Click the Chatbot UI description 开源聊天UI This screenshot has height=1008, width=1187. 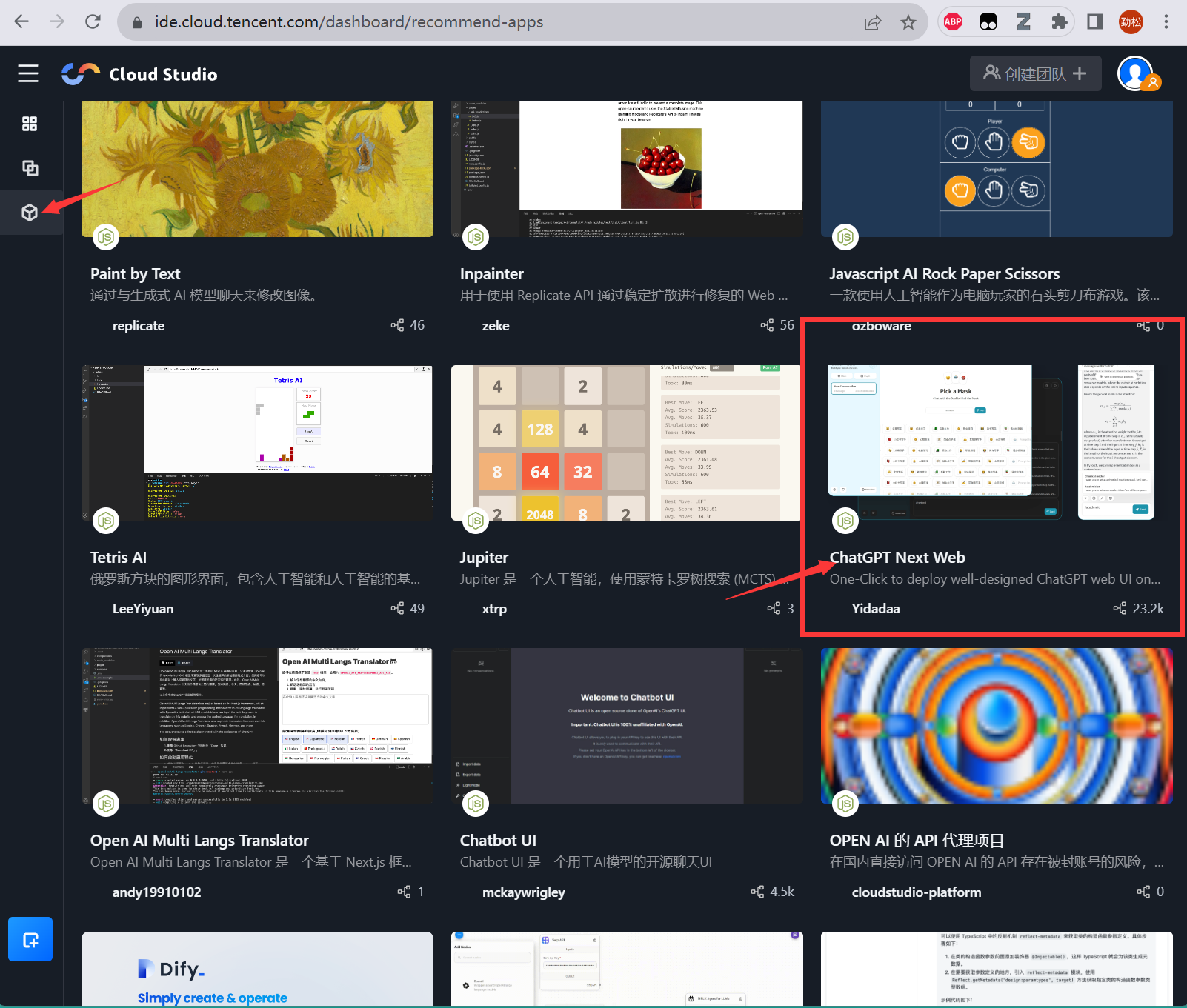pyautogui.click(x=586, y=862)
